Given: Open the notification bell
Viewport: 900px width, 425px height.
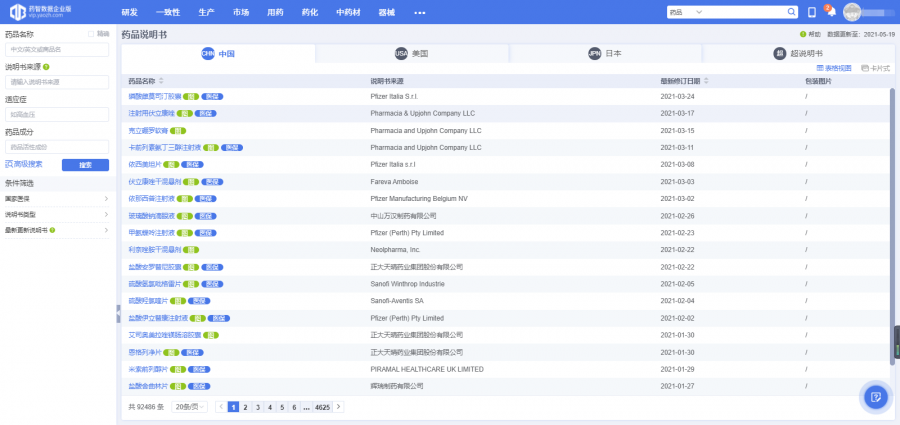Looking at the screenshot, I should click(830, 12).
